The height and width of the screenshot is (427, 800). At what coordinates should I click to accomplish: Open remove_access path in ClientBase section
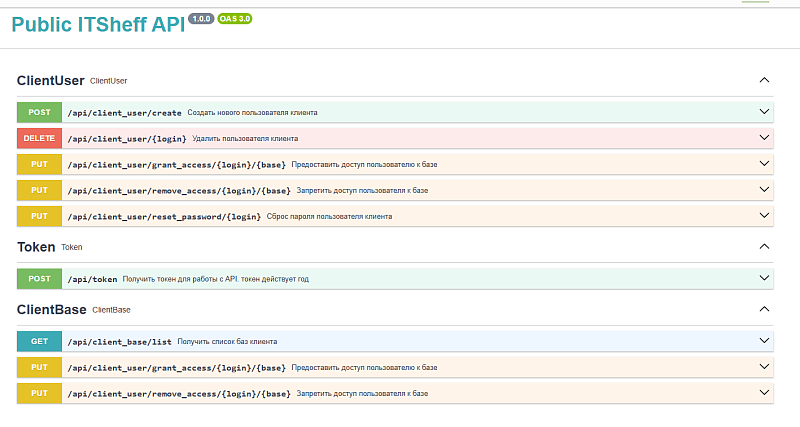(x=179, y=394)
